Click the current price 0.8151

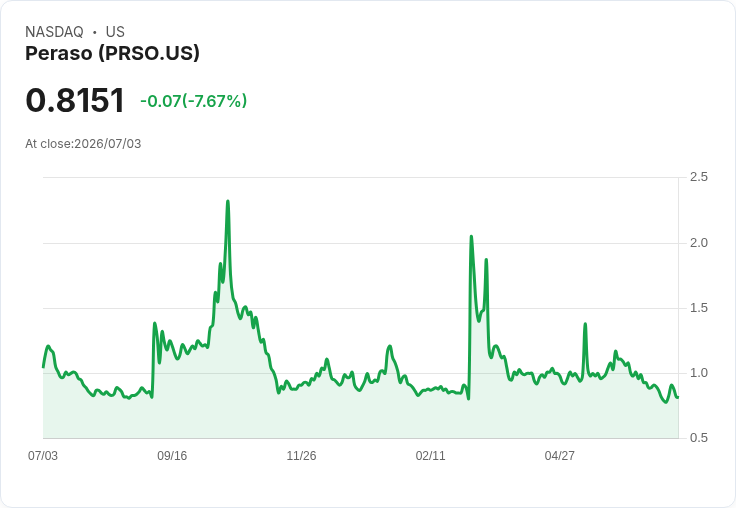click(x=75, y=100)
